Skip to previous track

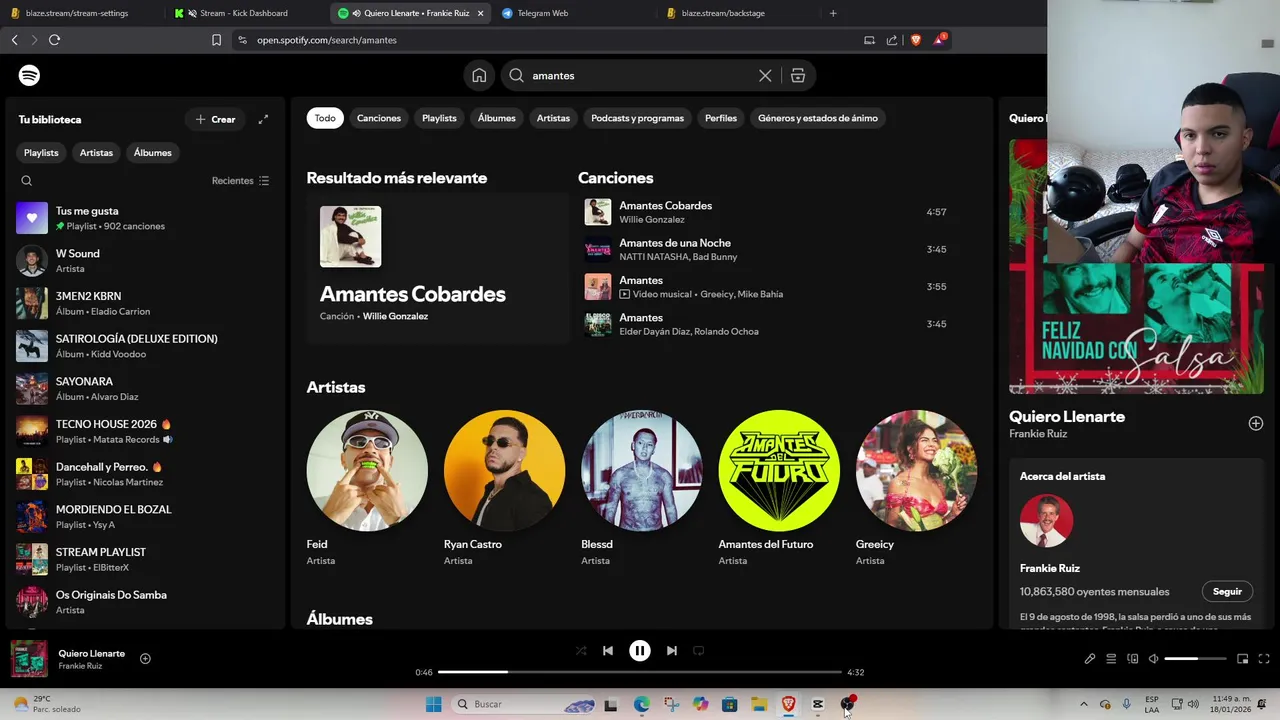pyautogui.click(x=608, y=650)
